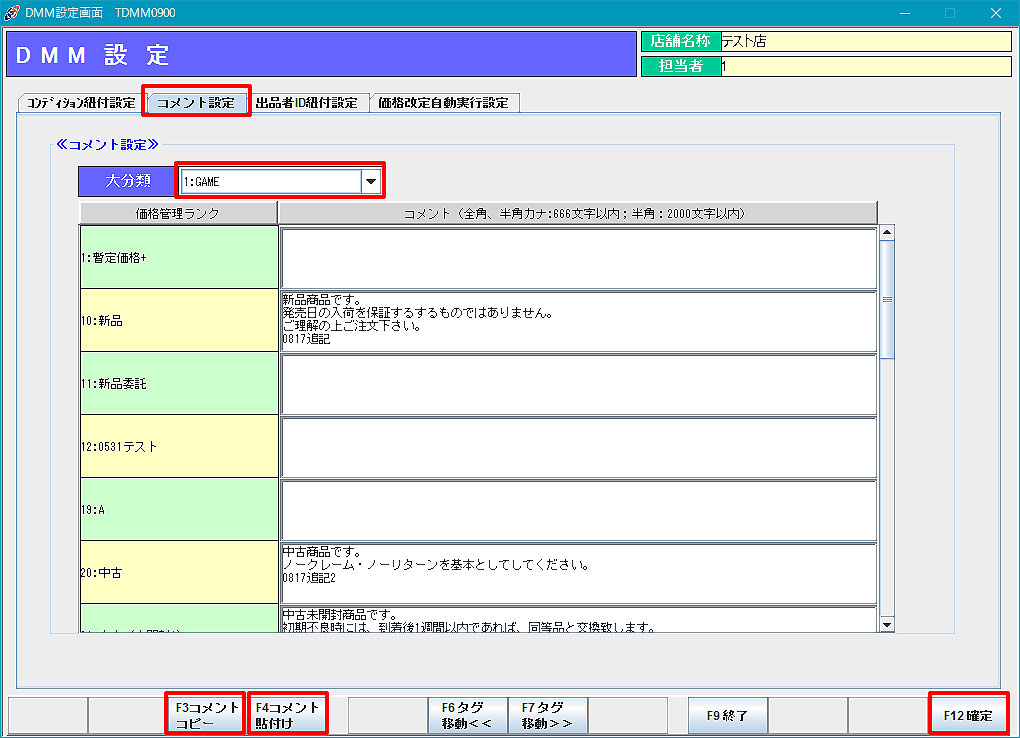
Task: Open the 価格改定自動実行設定 tab
Action: click(x=443, y=103)
